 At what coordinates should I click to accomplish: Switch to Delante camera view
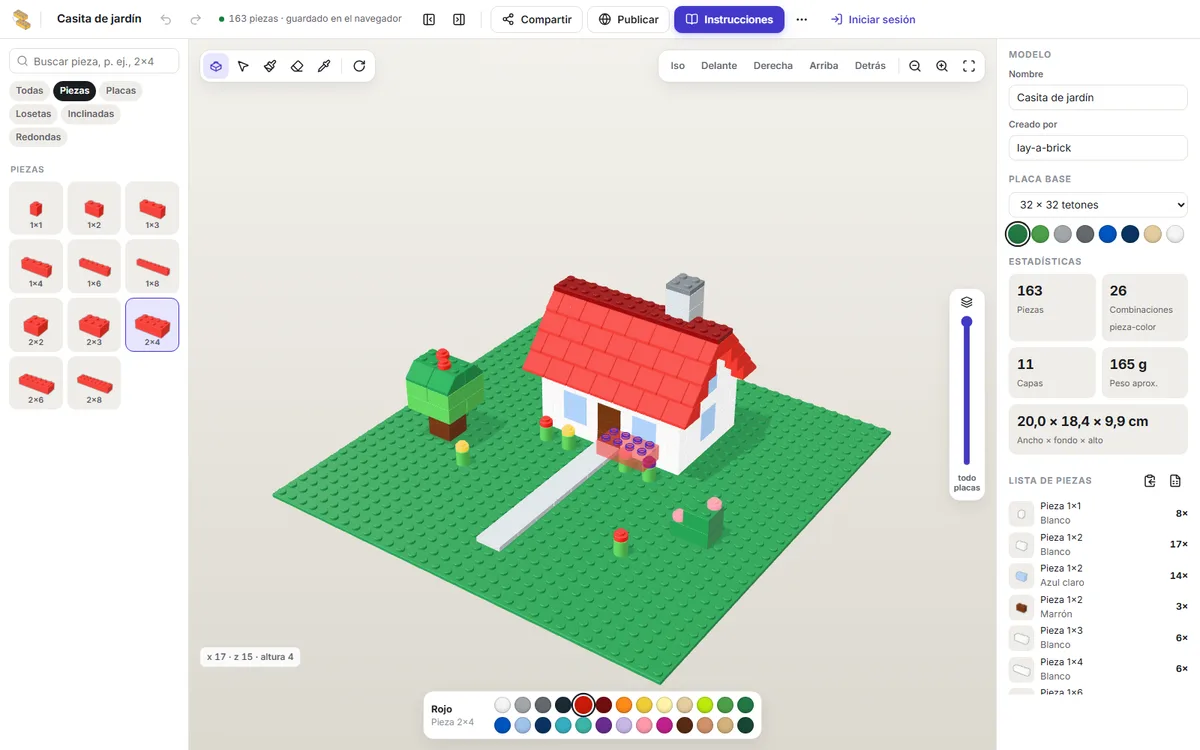[719, 66]
